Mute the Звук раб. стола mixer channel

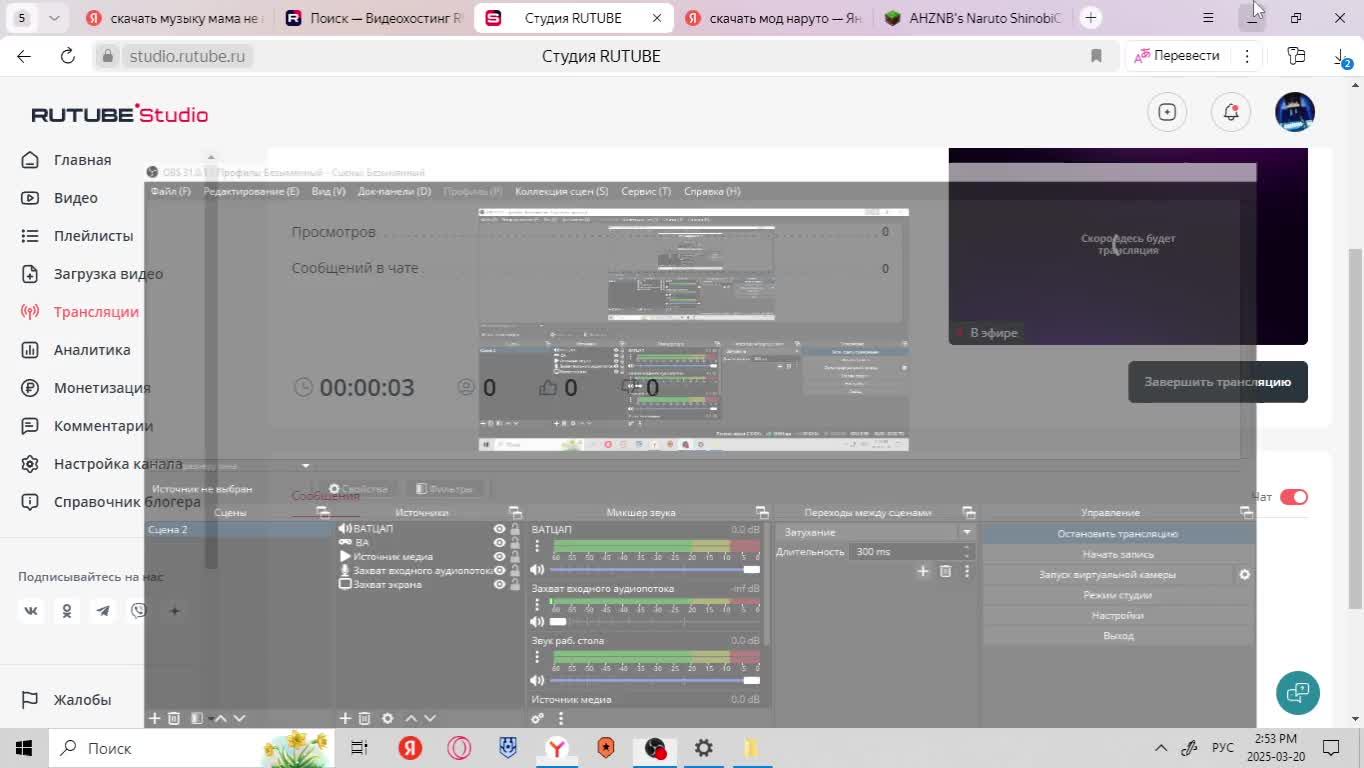pyautogui.click(x=537, y=680)
